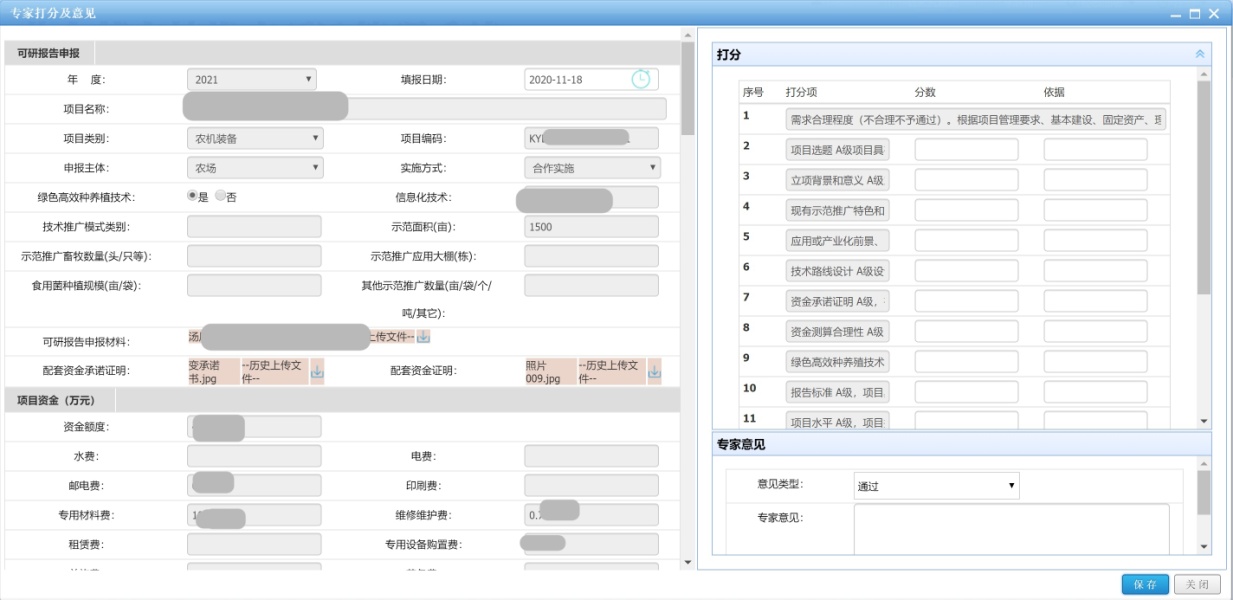
Task: Click the 保存 button
Action: tap(1145, 585)
